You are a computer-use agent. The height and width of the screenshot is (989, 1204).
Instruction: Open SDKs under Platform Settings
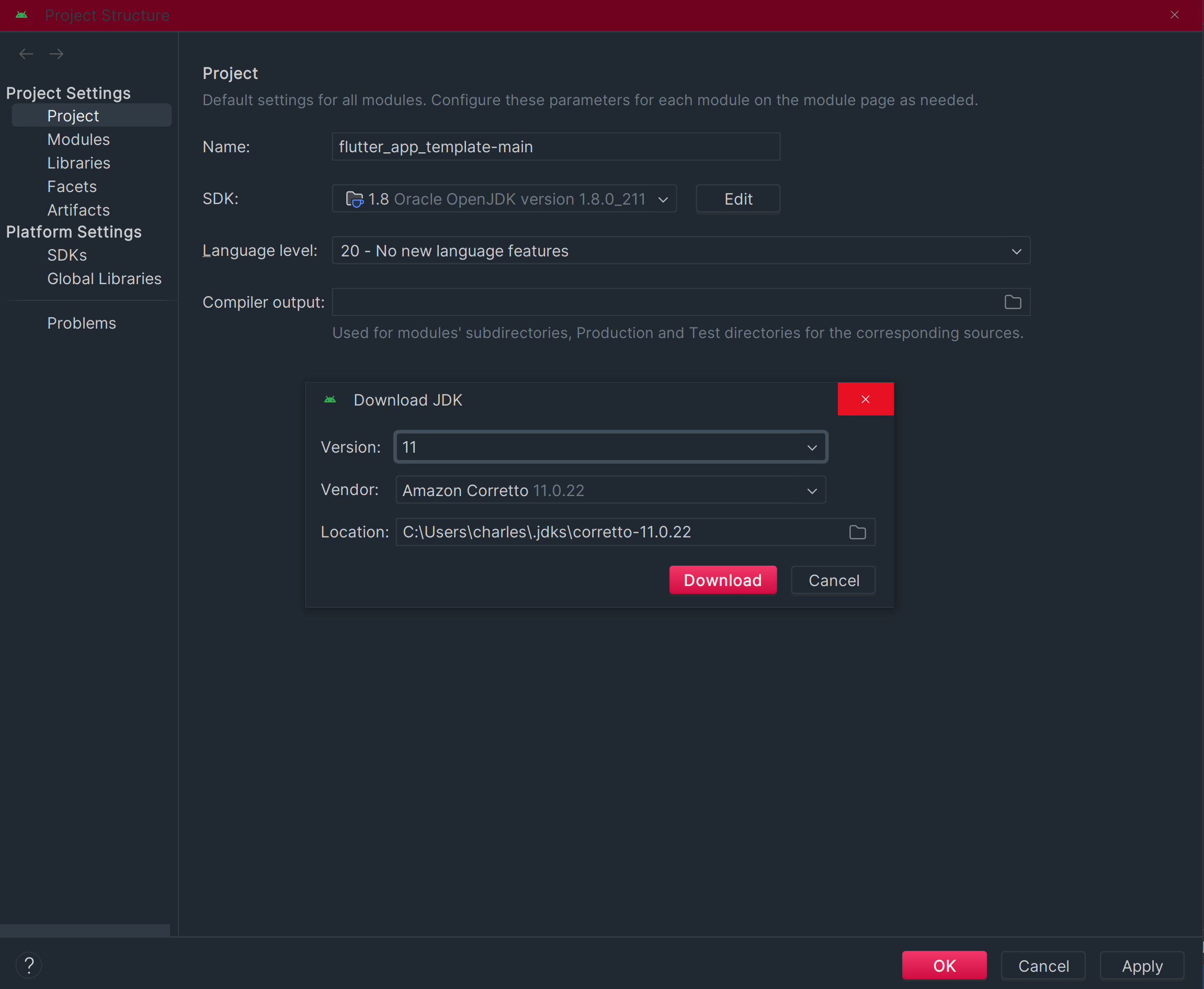[67, 255]
